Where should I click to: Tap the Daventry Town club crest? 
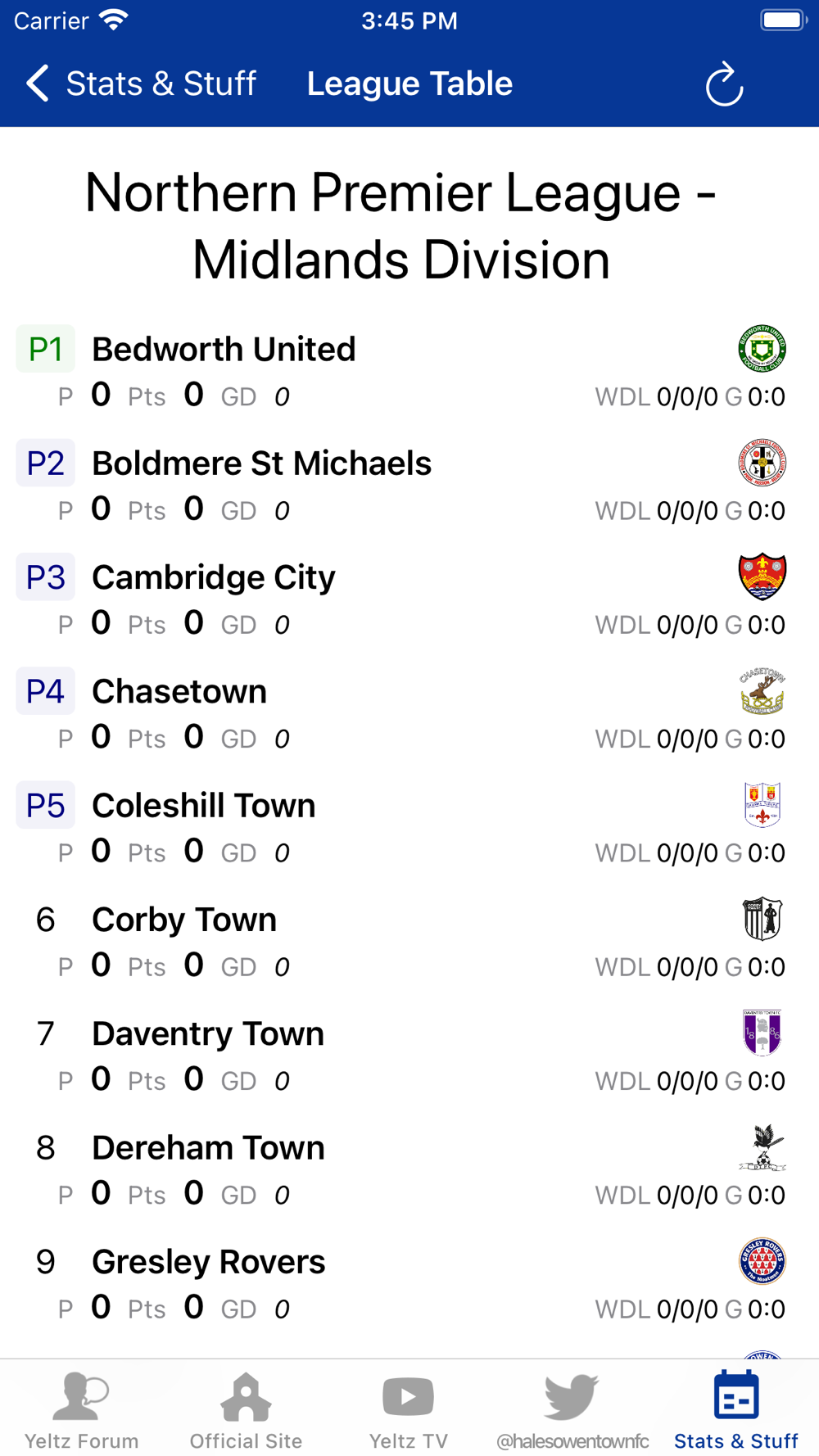pyautogui.click(x=762, y=1033)
